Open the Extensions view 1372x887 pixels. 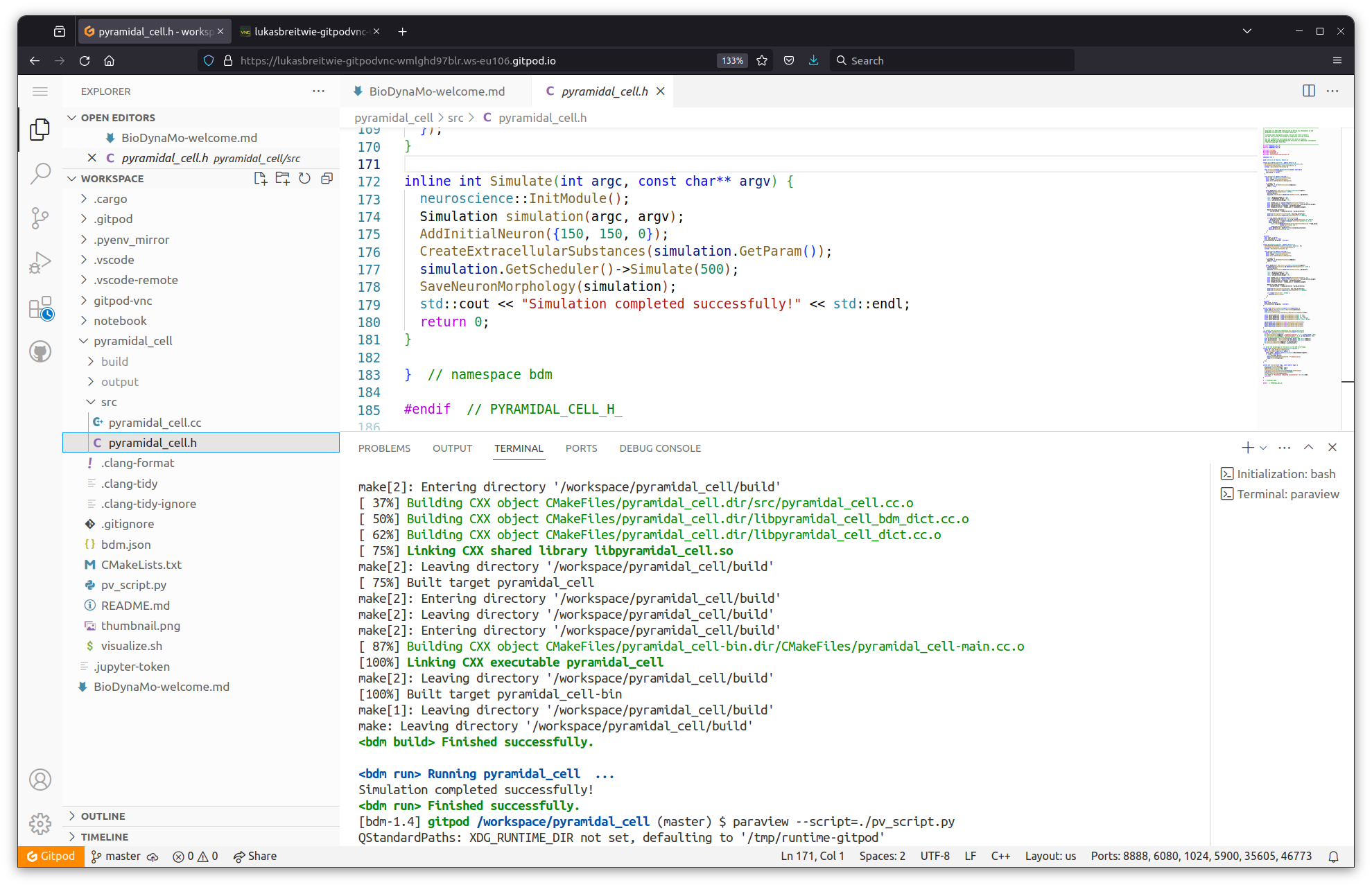(x=40, y=308)
